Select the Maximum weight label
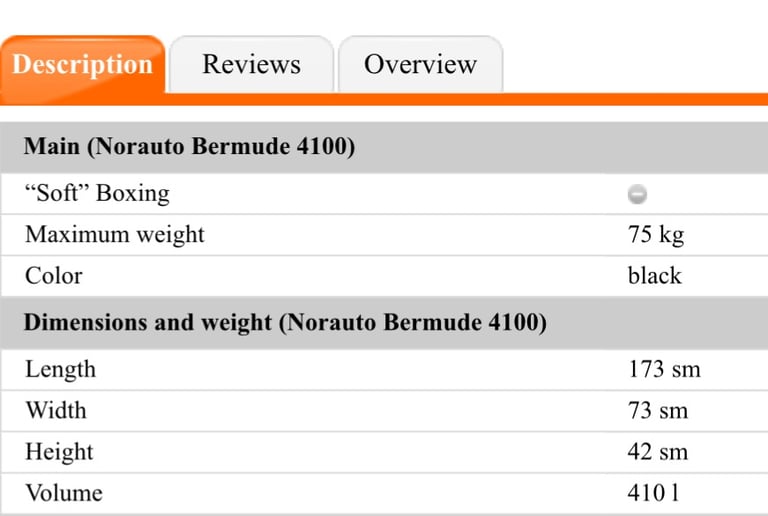 [115, 235]
